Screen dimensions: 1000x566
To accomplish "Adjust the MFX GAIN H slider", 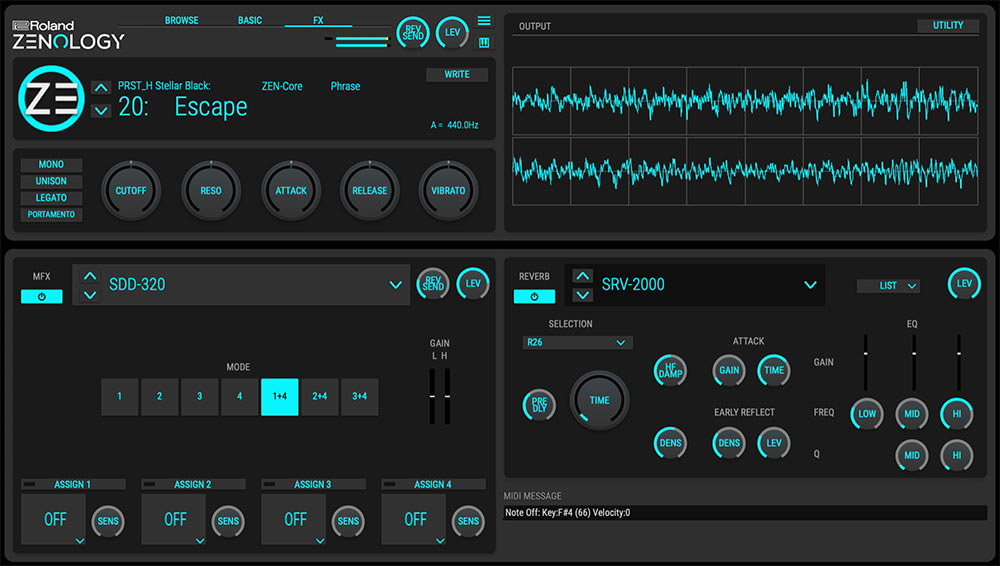I will pos(447,396).
